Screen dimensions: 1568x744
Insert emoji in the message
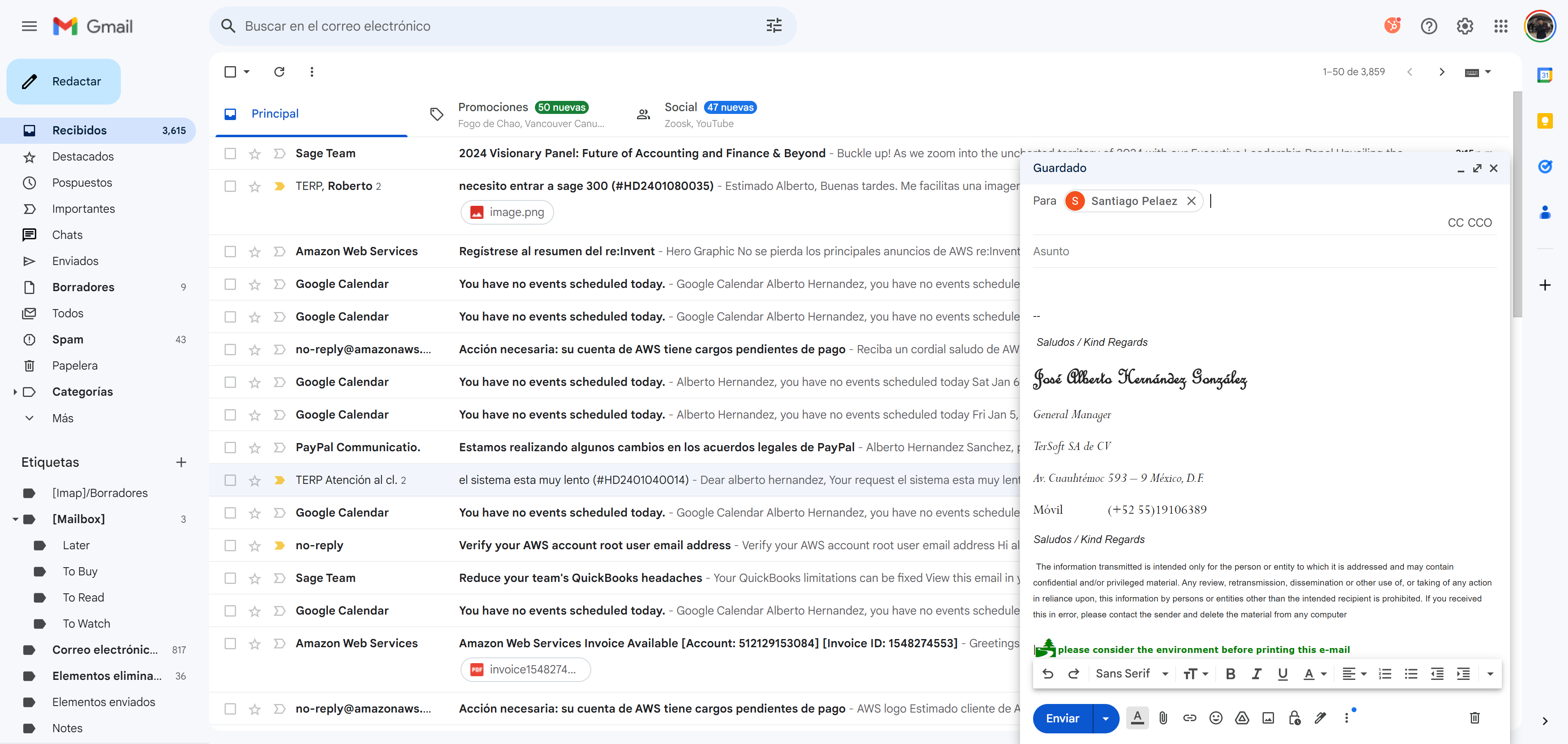1216,718
